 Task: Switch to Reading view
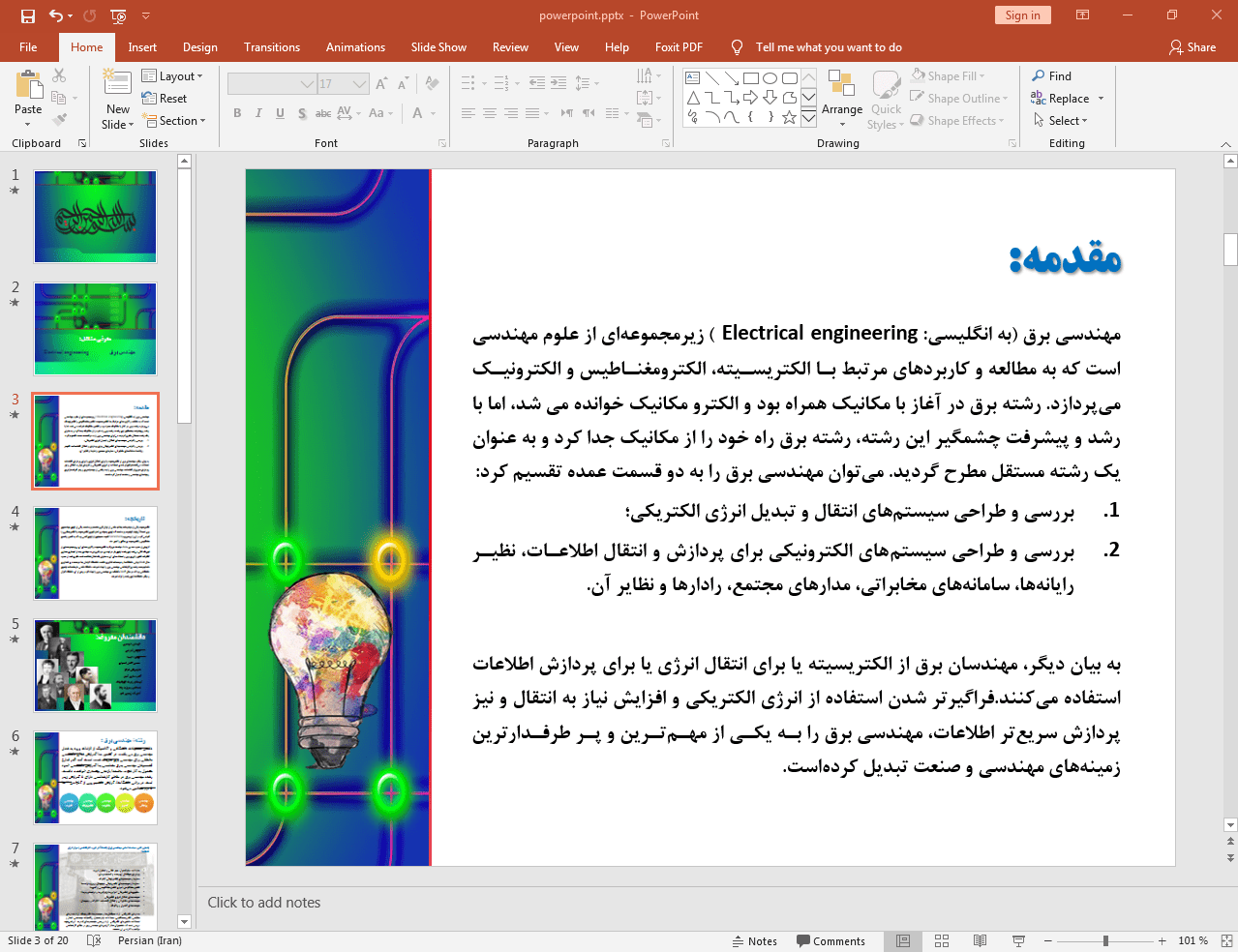pyautogui.click(x=980, y=940)
